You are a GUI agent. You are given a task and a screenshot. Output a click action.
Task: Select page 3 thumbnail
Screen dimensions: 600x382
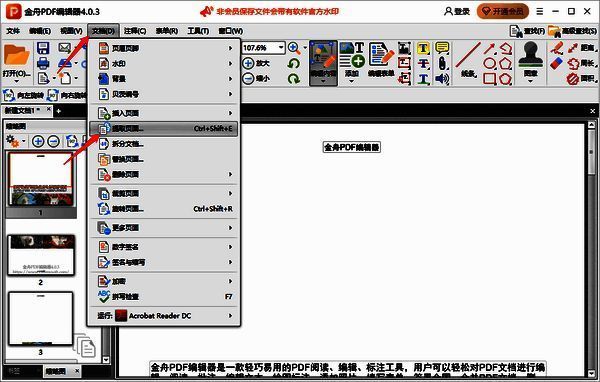41,319
